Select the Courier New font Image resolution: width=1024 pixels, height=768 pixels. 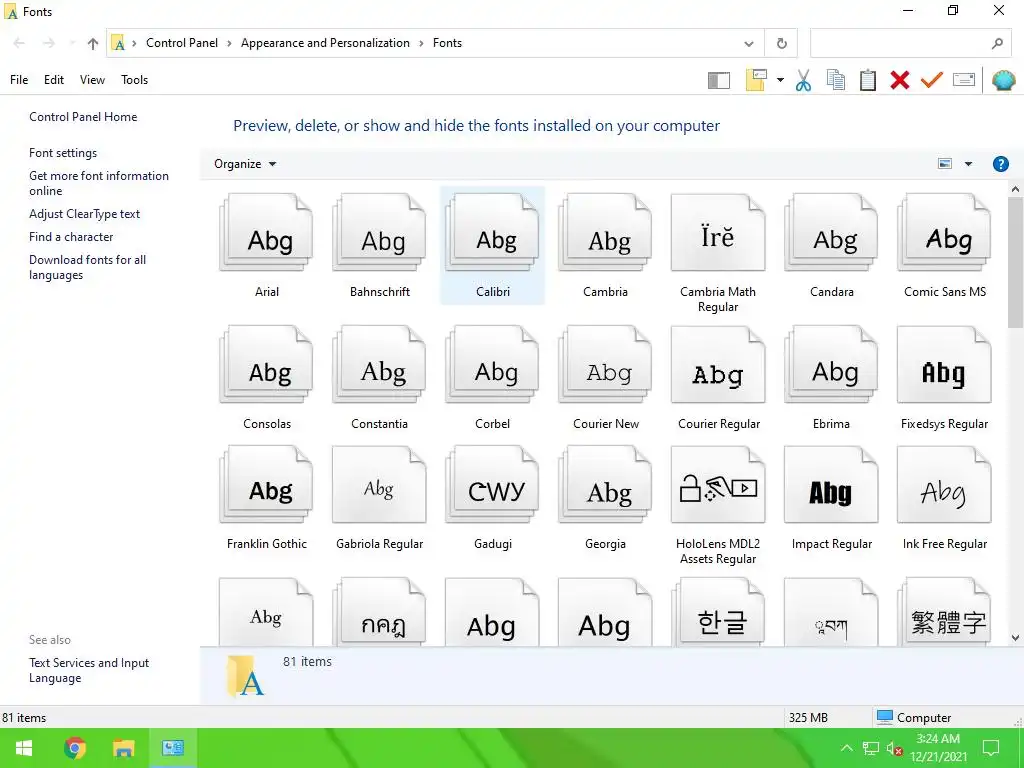pyautogui.click(x=605, y=377)
